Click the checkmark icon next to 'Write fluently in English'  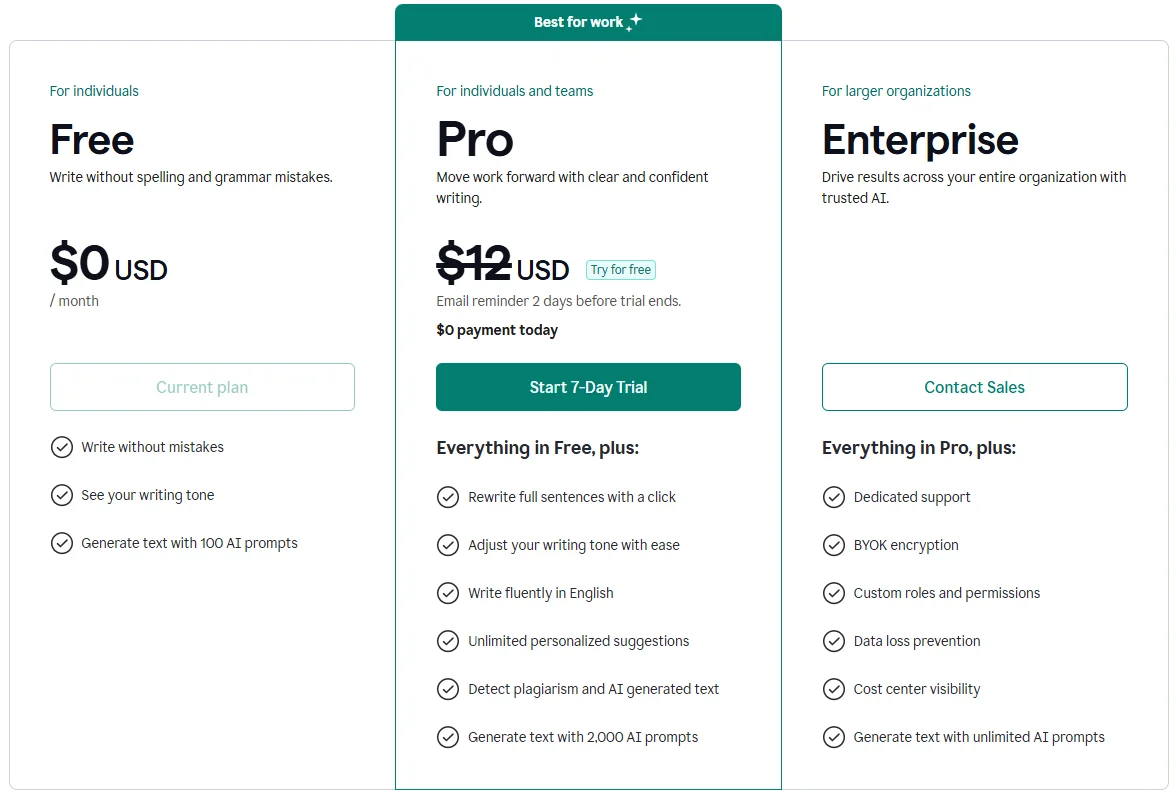pos(448,593)
